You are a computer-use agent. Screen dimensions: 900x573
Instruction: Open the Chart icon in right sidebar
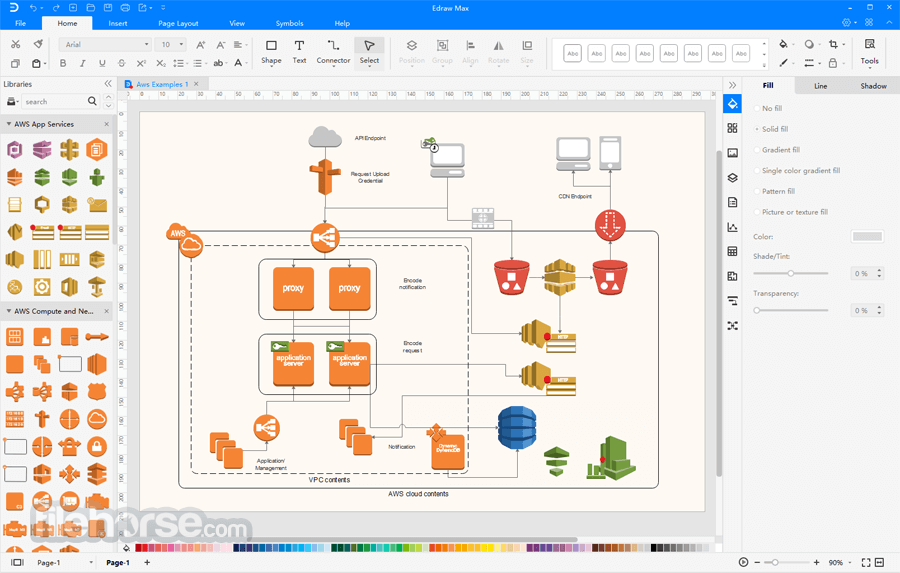[732, 227]
